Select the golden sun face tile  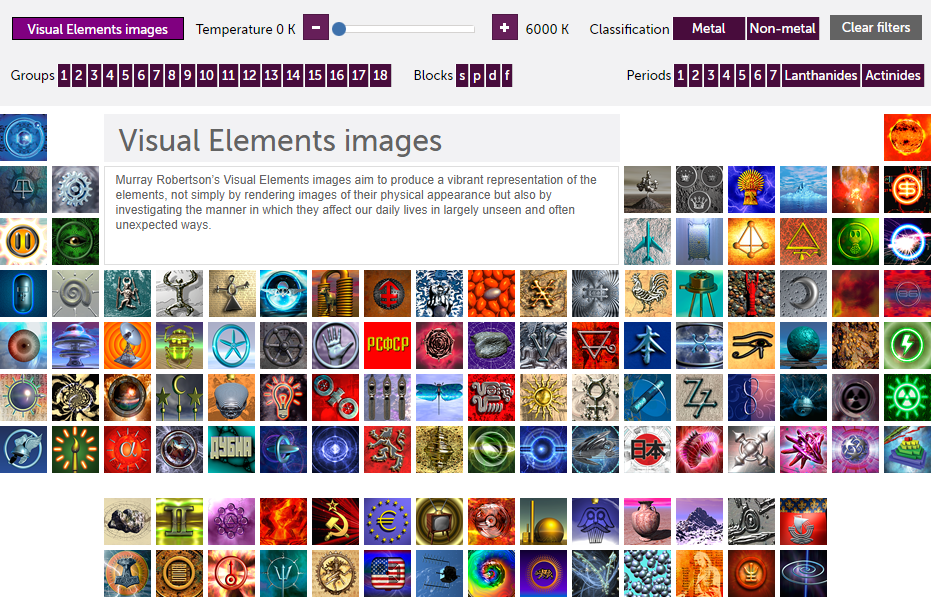[x=543, y=397]
